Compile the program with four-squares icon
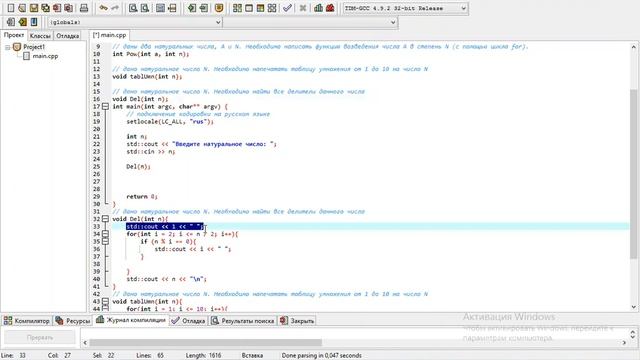 click(x=237, y=8)
